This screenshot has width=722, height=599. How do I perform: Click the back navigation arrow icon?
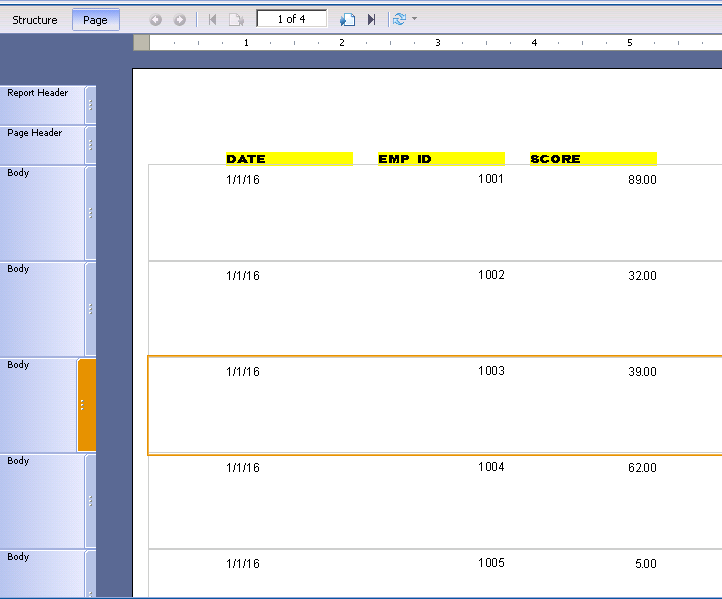coord(156,20)
